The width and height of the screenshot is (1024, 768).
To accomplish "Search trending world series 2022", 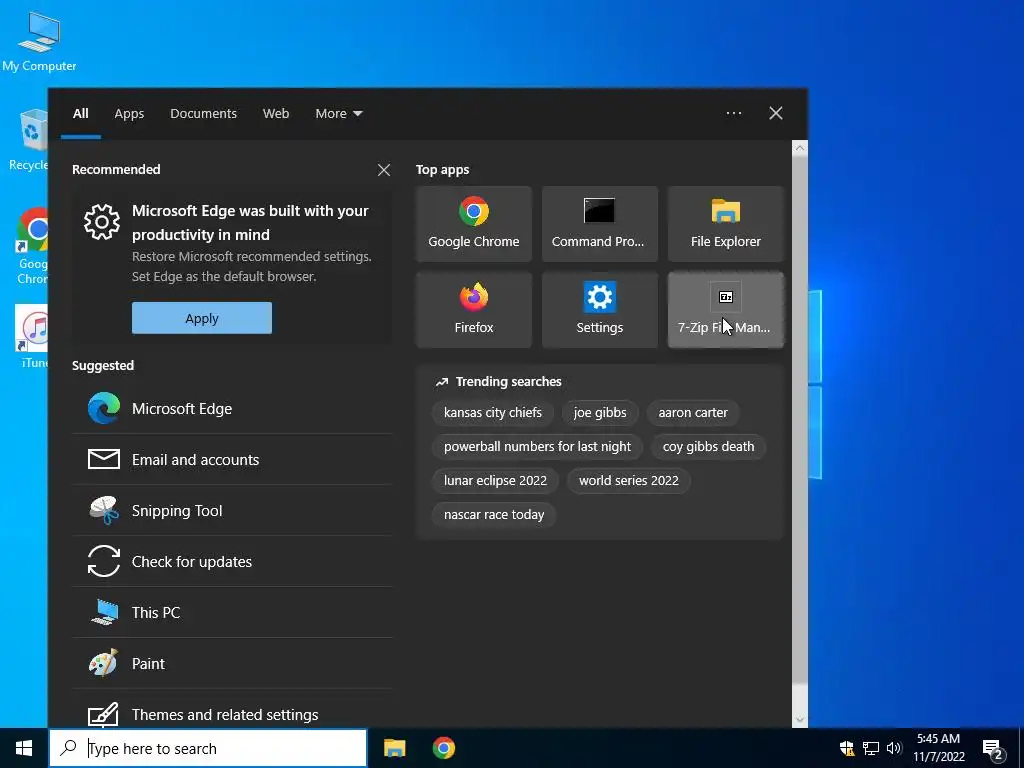I will click(629, 481).
